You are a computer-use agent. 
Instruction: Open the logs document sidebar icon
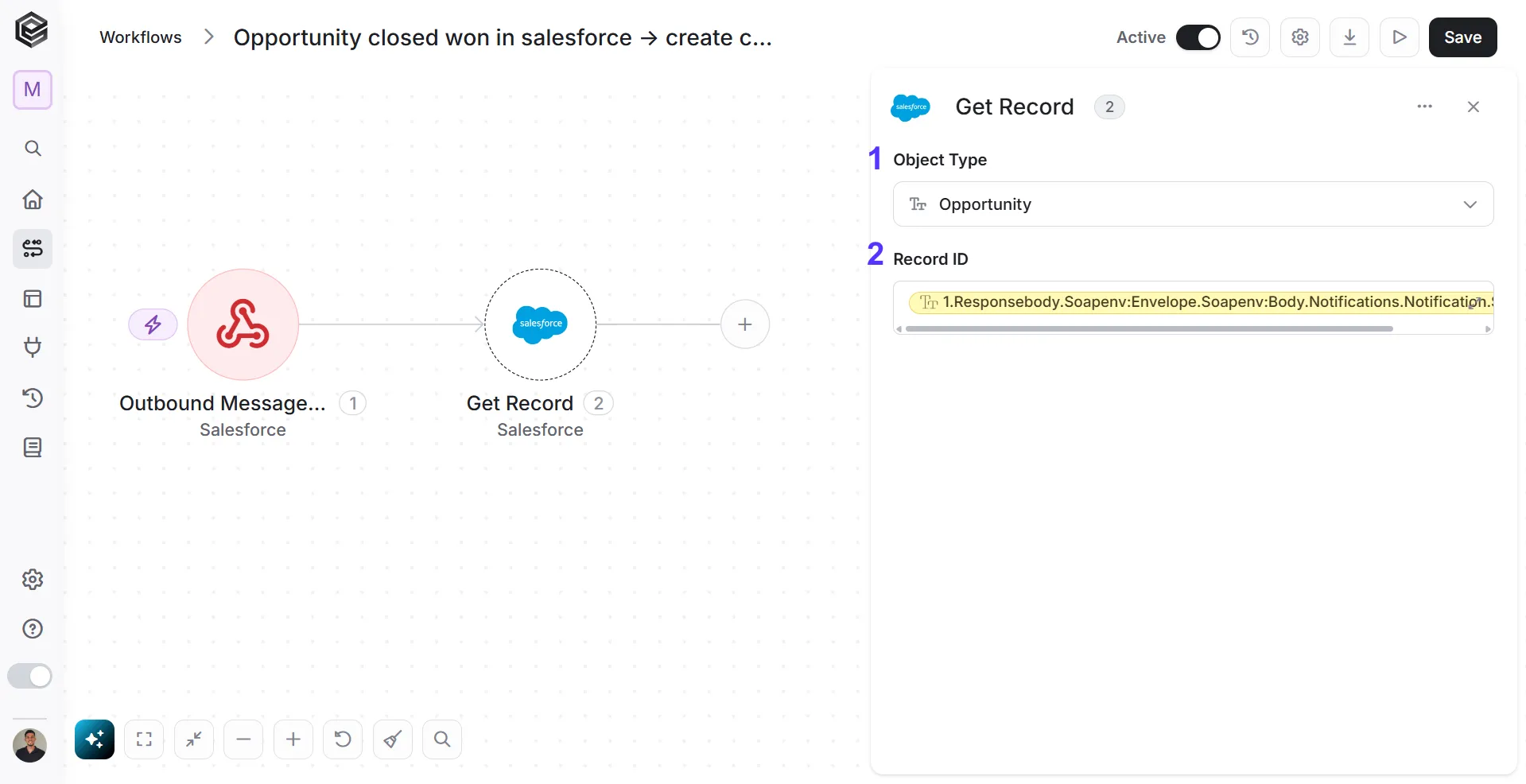pos(33,448)
